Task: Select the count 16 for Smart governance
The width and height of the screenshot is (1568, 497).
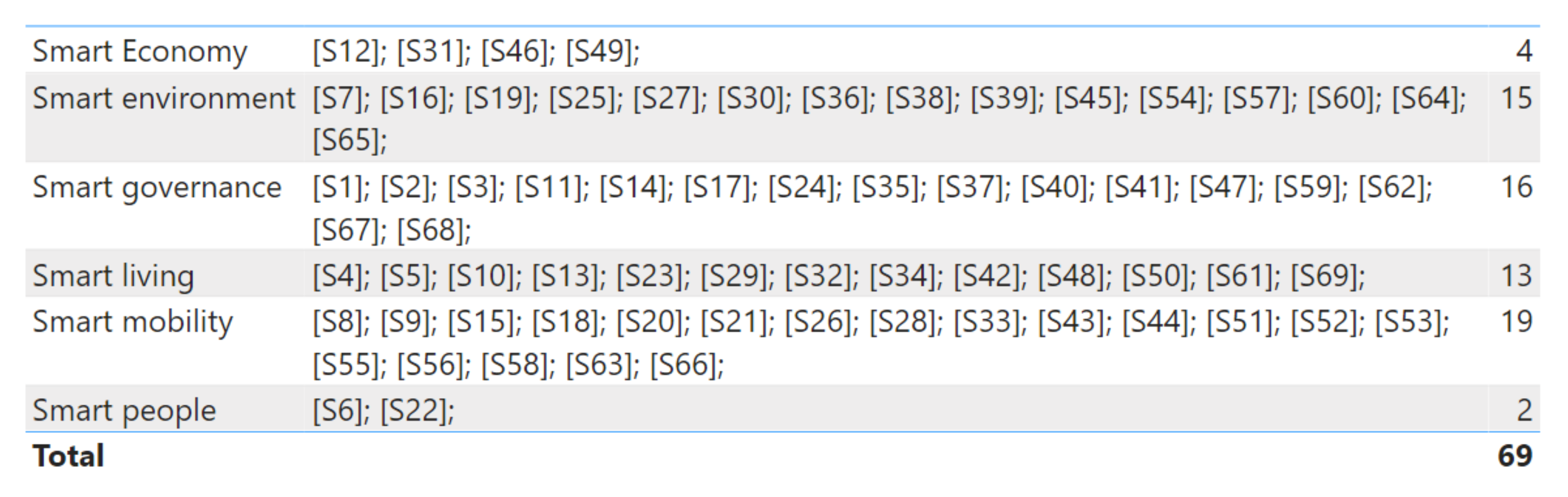Action: [1516, 188]
